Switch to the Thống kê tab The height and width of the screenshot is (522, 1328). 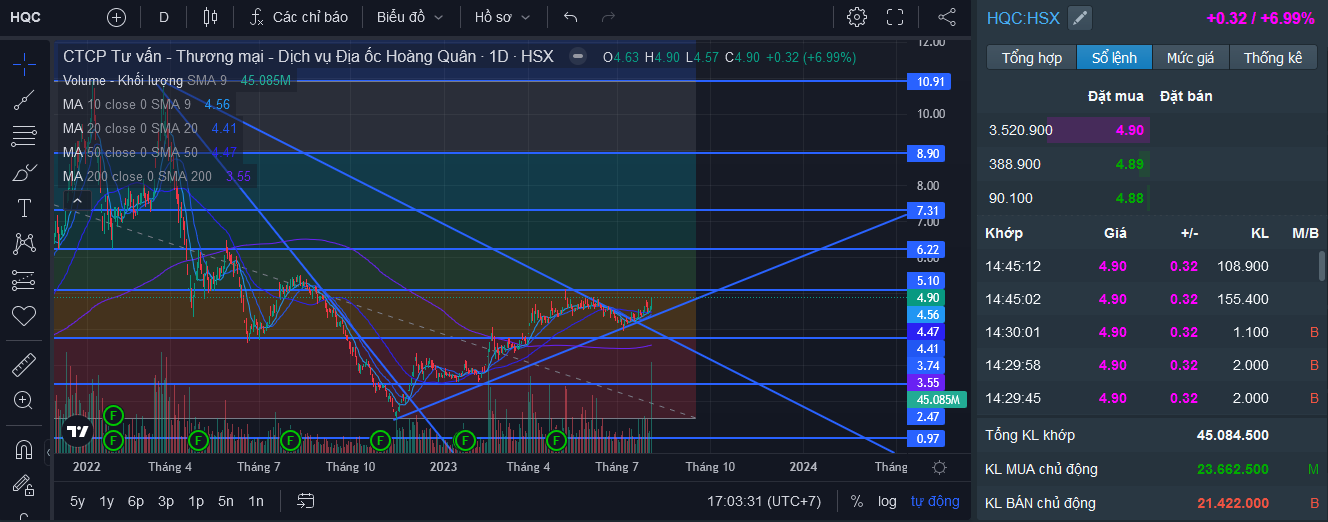pyautogui.click(x=1273, y=58)
